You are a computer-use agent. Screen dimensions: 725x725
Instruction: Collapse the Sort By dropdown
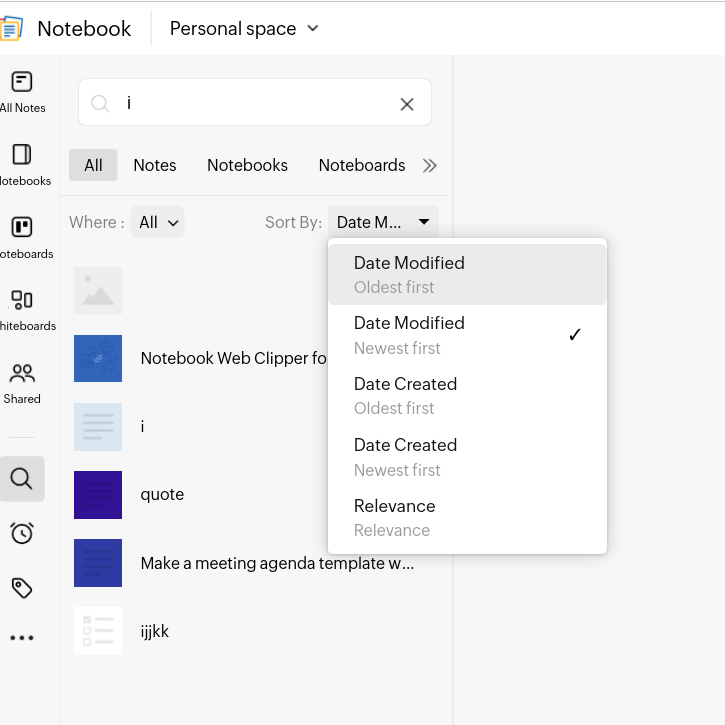(x=383, y=222)
